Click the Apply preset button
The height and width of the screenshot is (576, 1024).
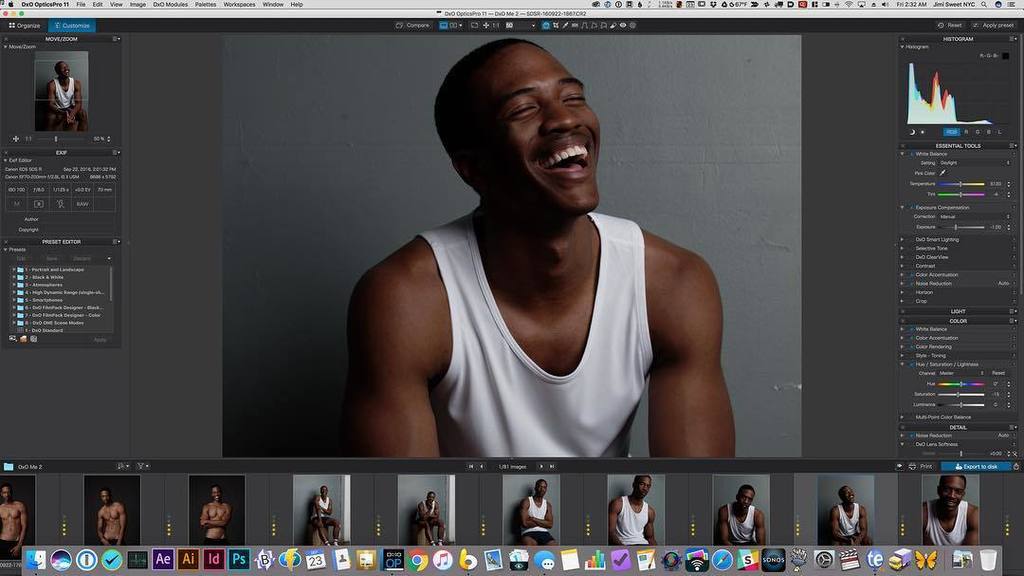click(993, 25)
